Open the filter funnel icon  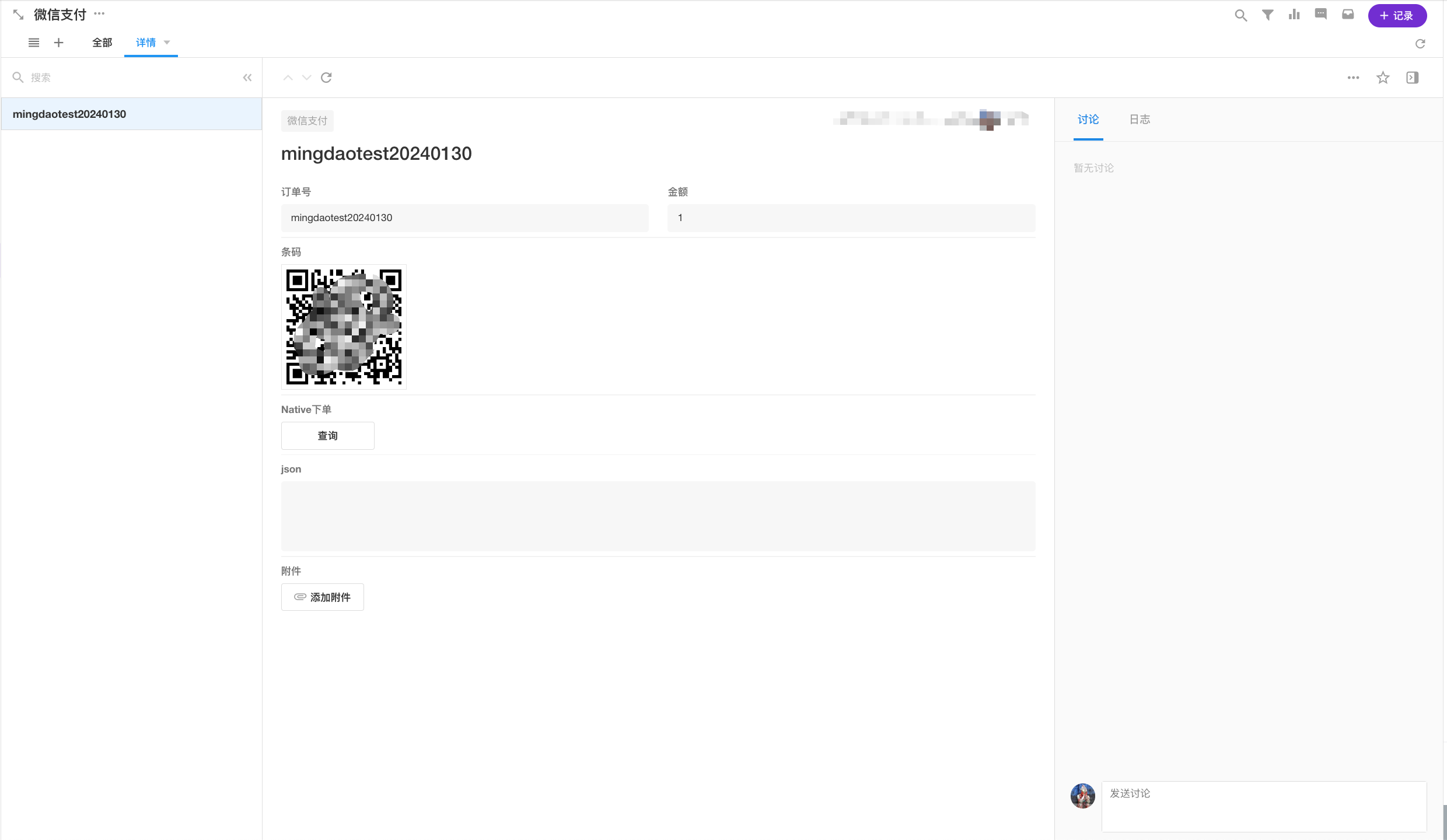[1267, 15]
